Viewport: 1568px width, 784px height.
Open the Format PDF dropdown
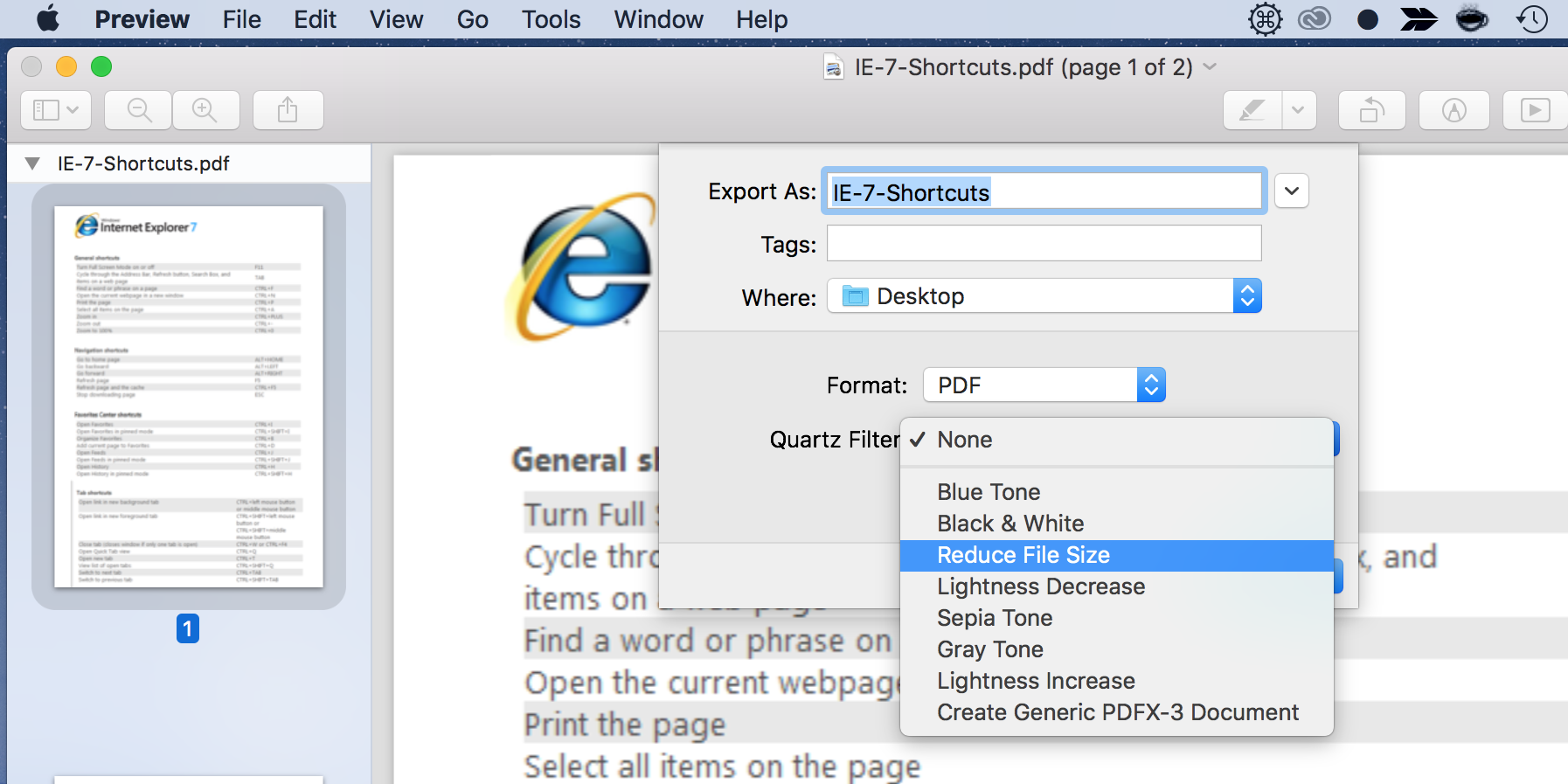1044,385
